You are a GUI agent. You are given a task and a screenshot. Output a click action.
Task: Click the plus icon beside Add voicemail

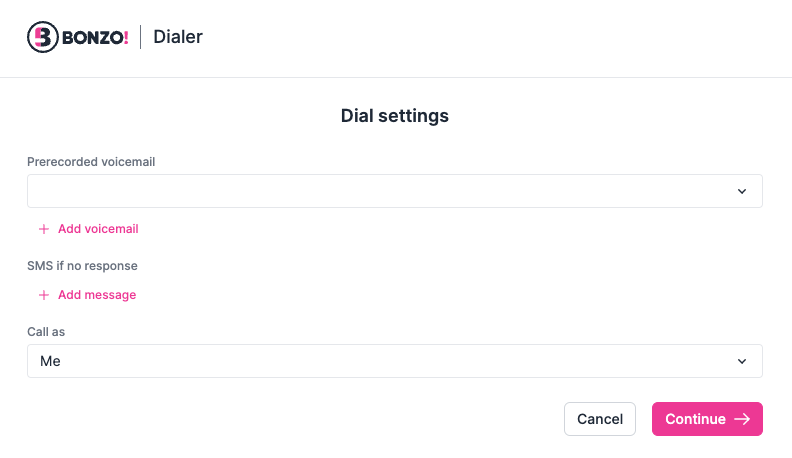tap(43, 229)
